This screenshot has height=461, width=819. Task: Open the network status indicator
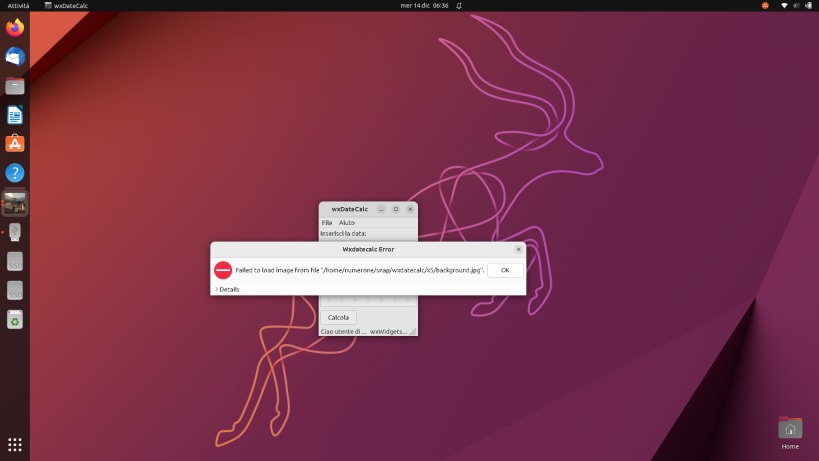[784, 6]
